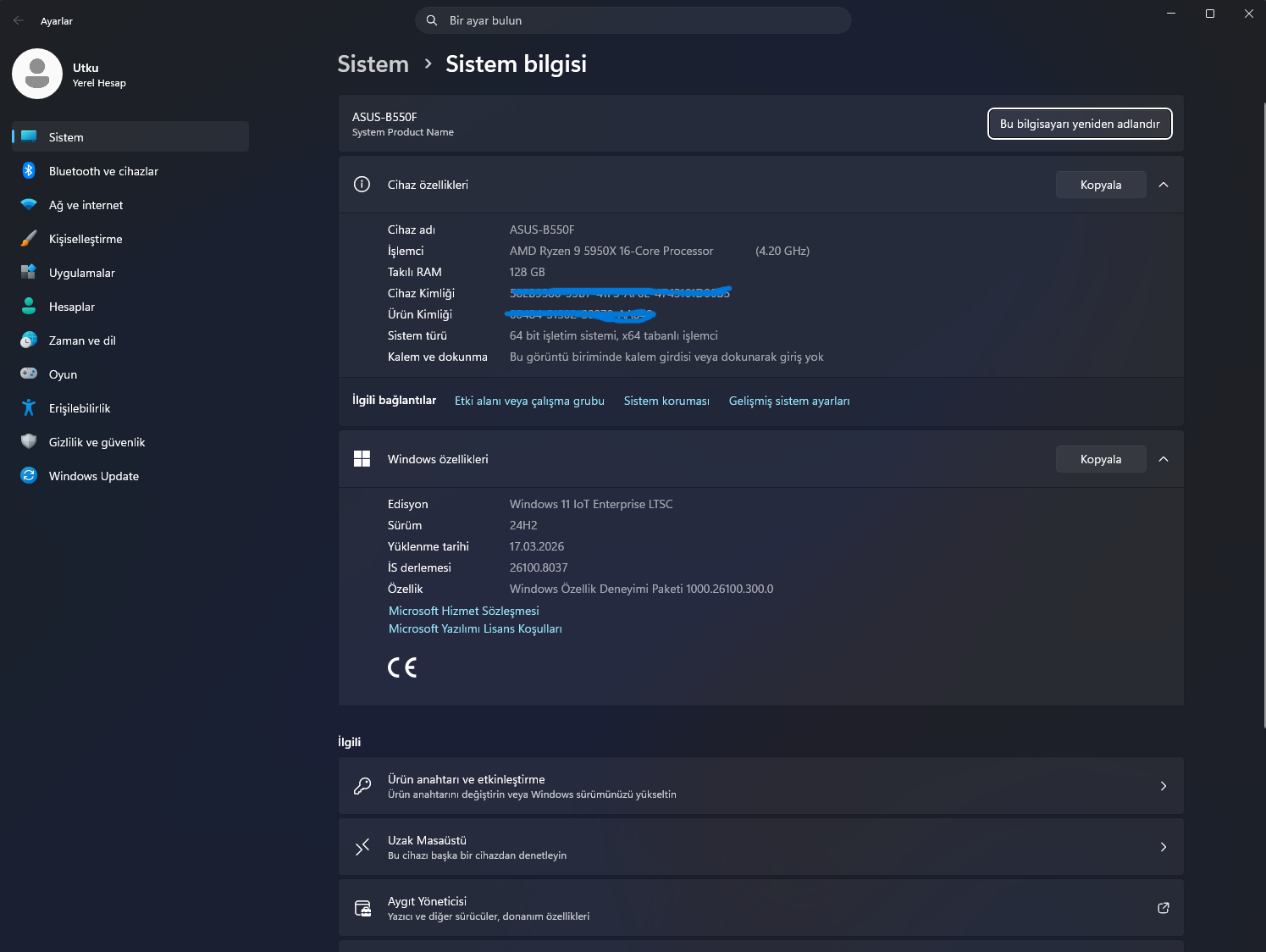Viewport: 1266px width, 952px height.
Task: Click the Windows Update sync icon
Action: point(29,475)
